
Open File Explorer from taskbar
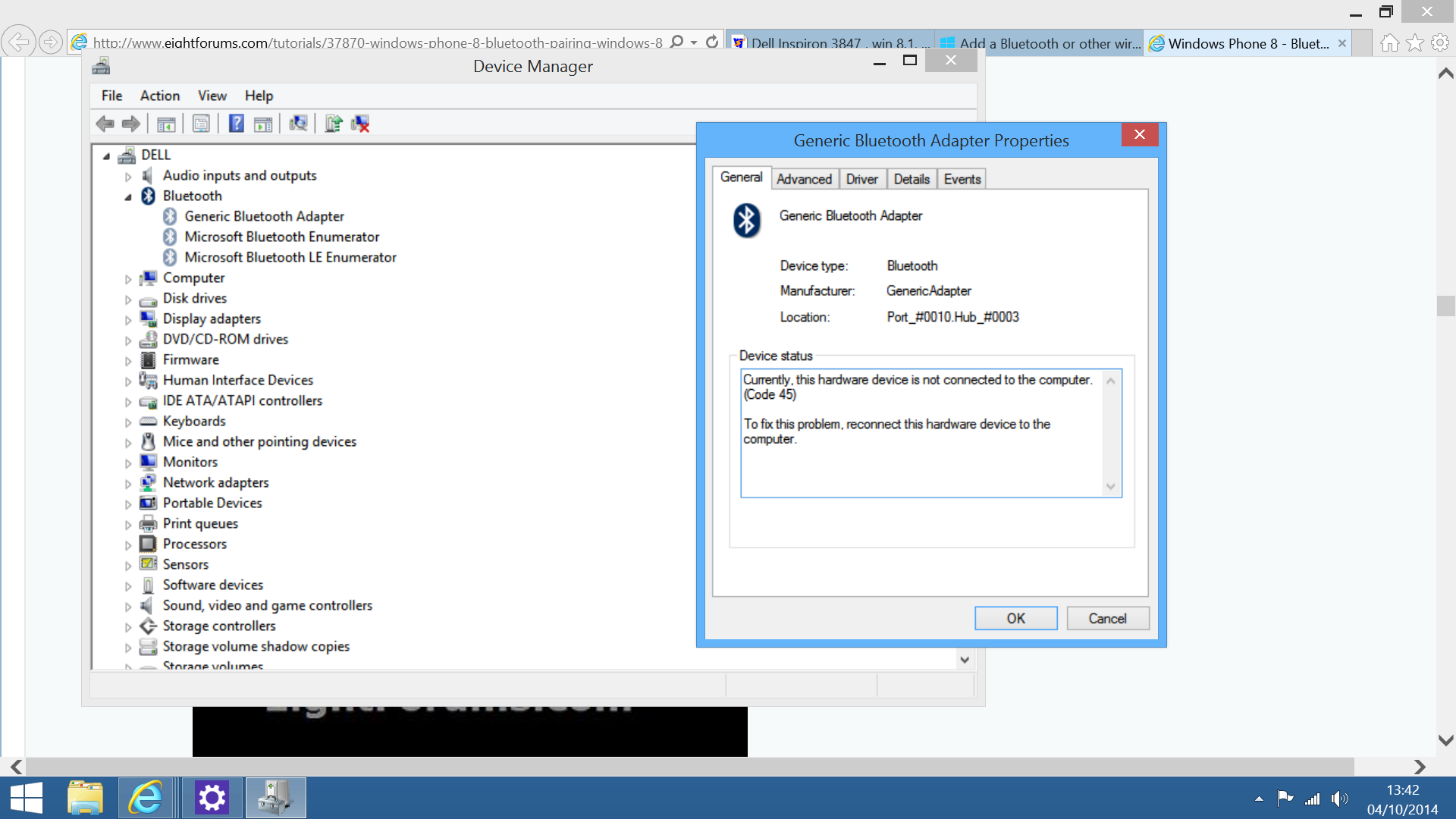tap(85, 798)
